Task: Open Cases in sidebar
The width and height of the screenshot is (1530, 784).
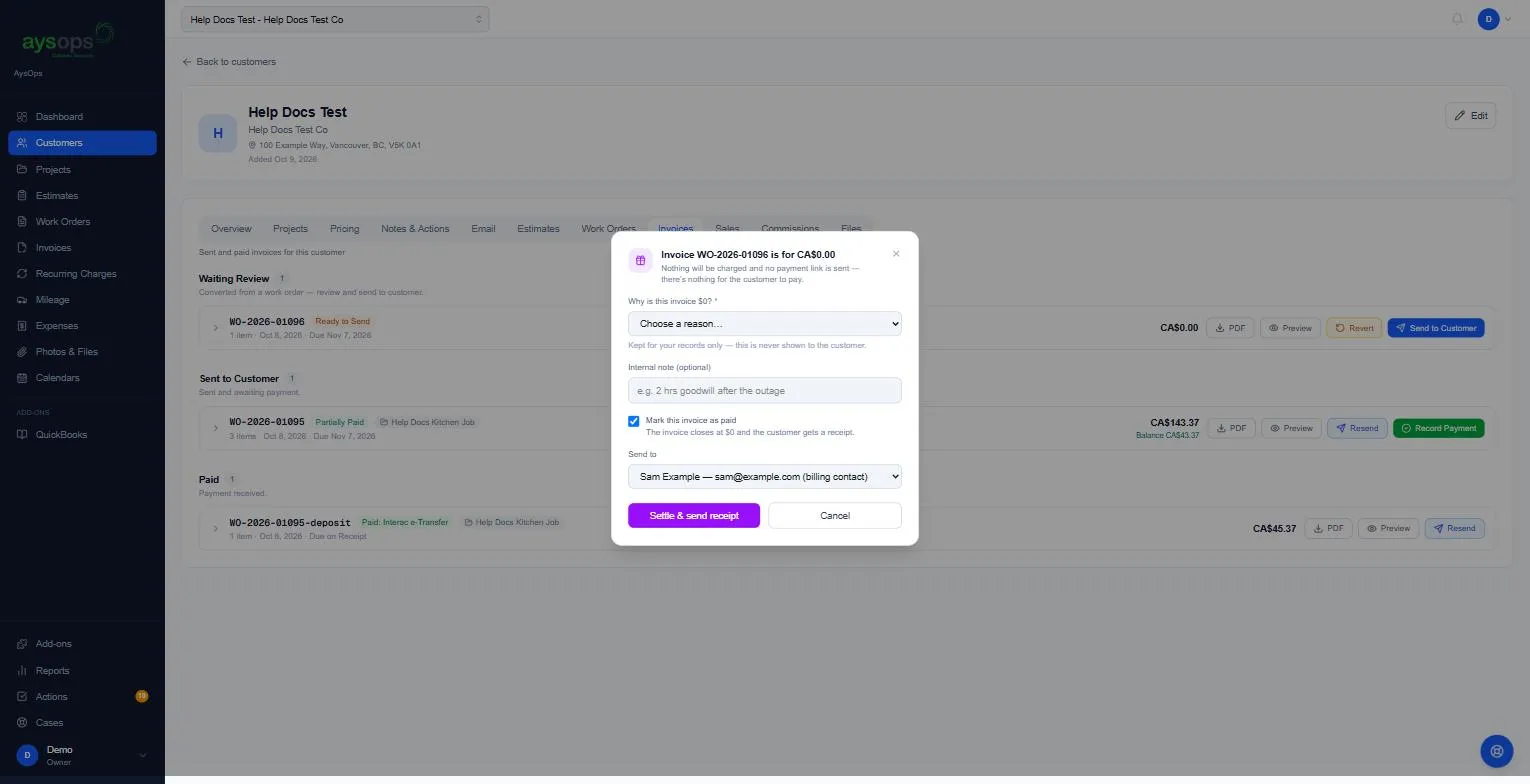Action: point(82,722)
